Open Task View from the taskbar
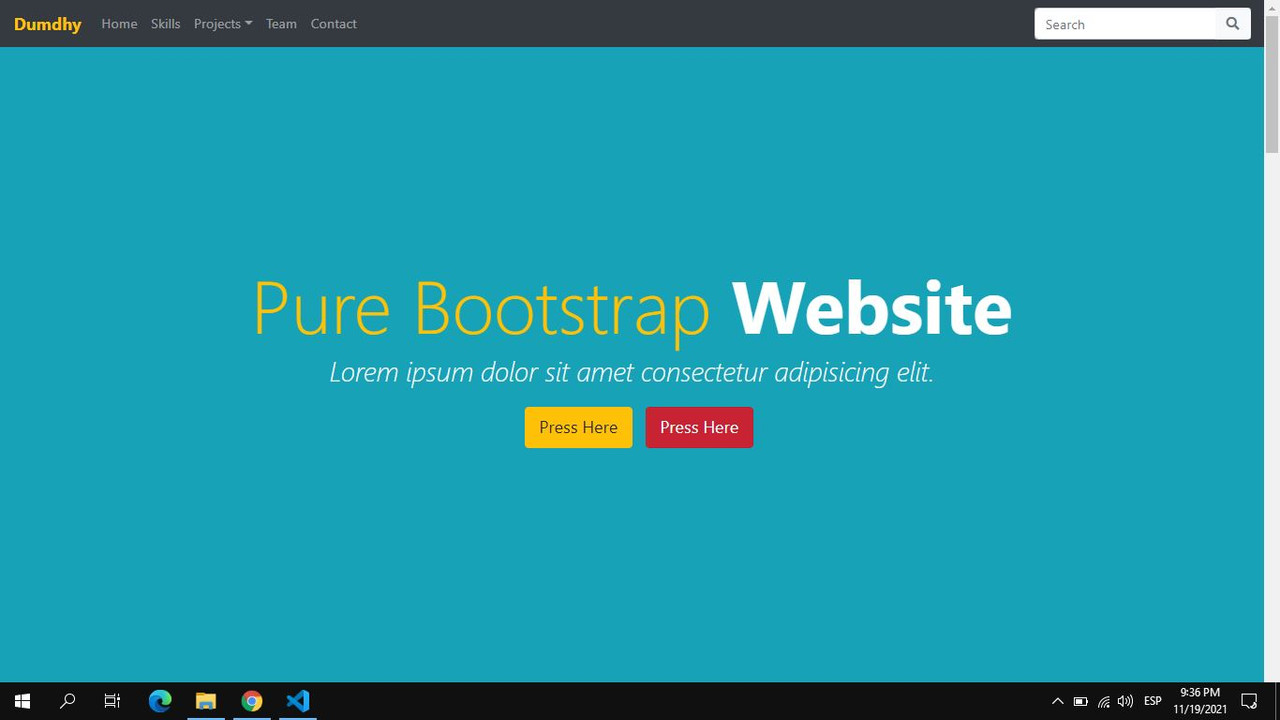1280x720 pixels. pos(112,701)
